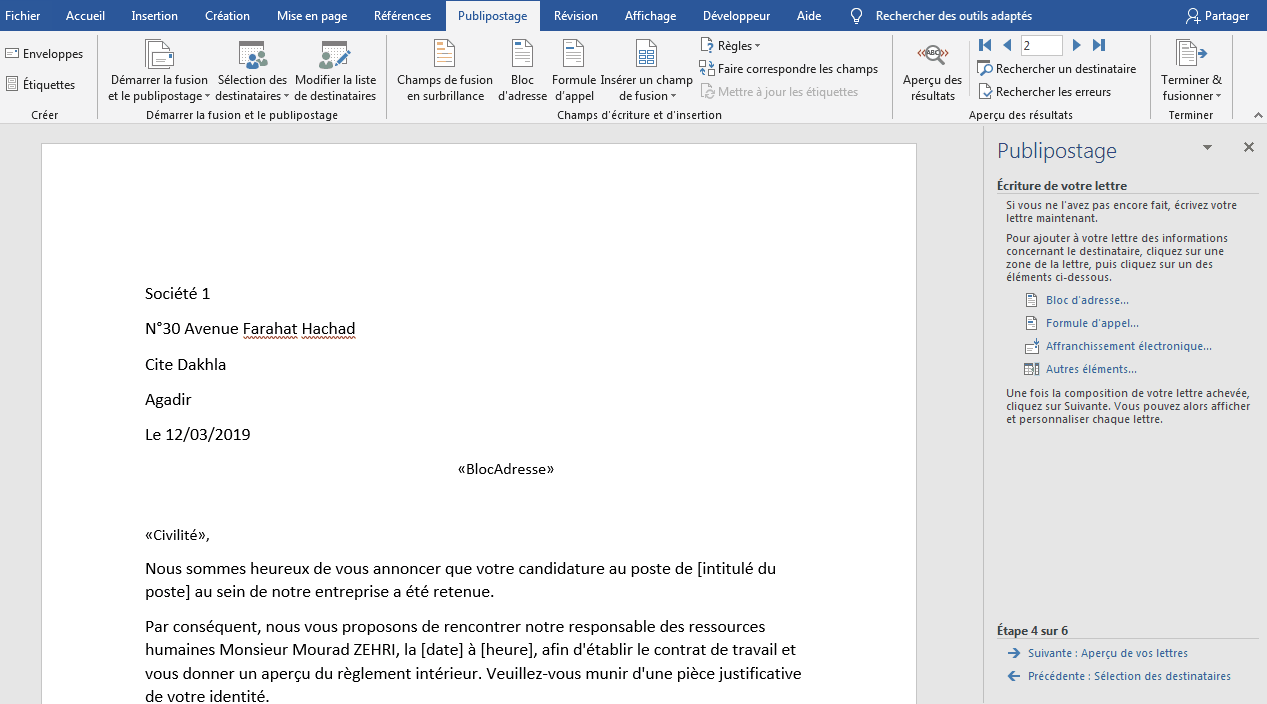Click Formule d'appel... link in pane

click(x=1092, y=323)
